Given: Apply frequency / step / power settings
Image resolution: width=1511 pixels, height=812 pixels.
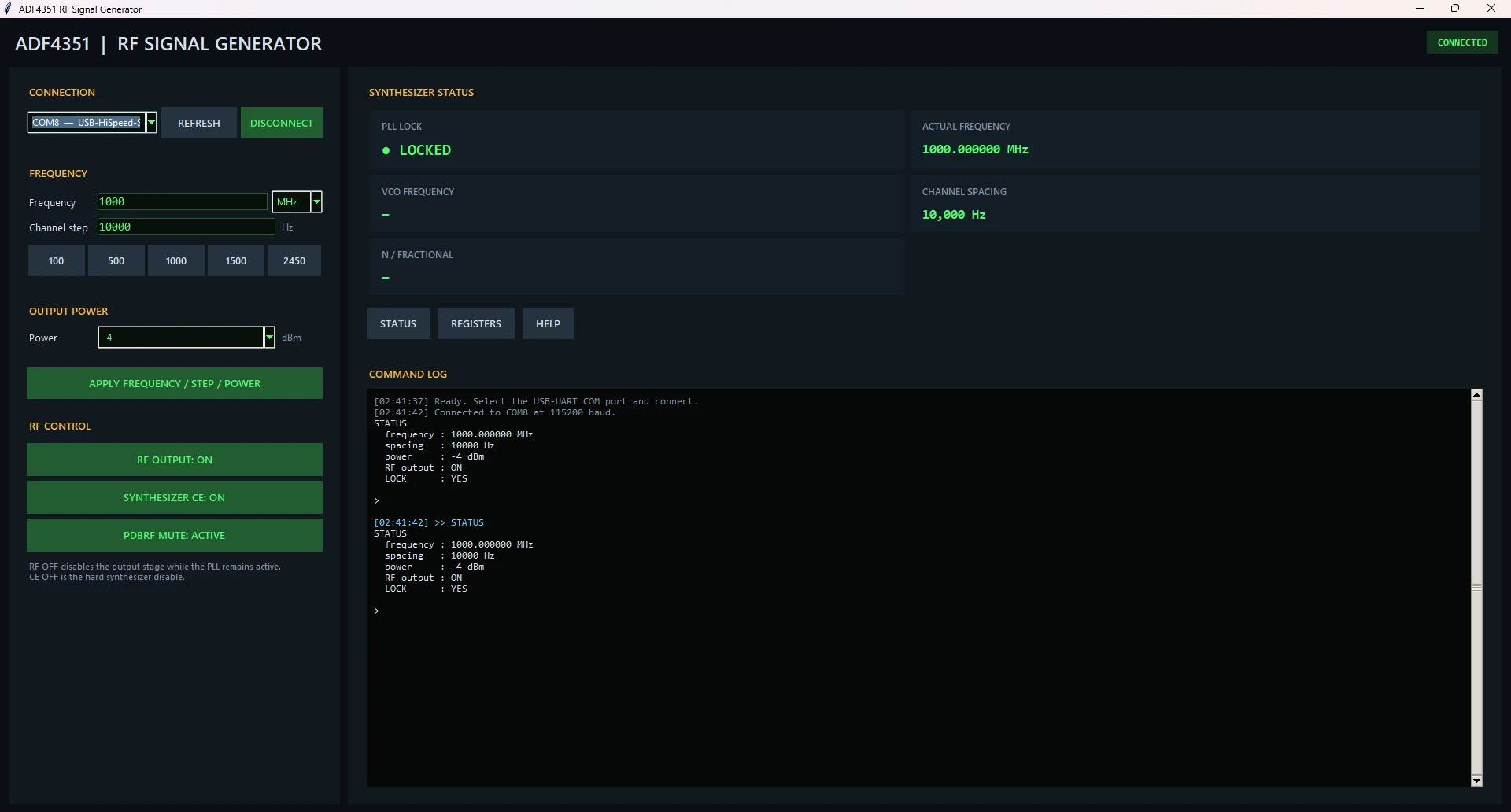Looking at the screenshot, I should 175,383.
